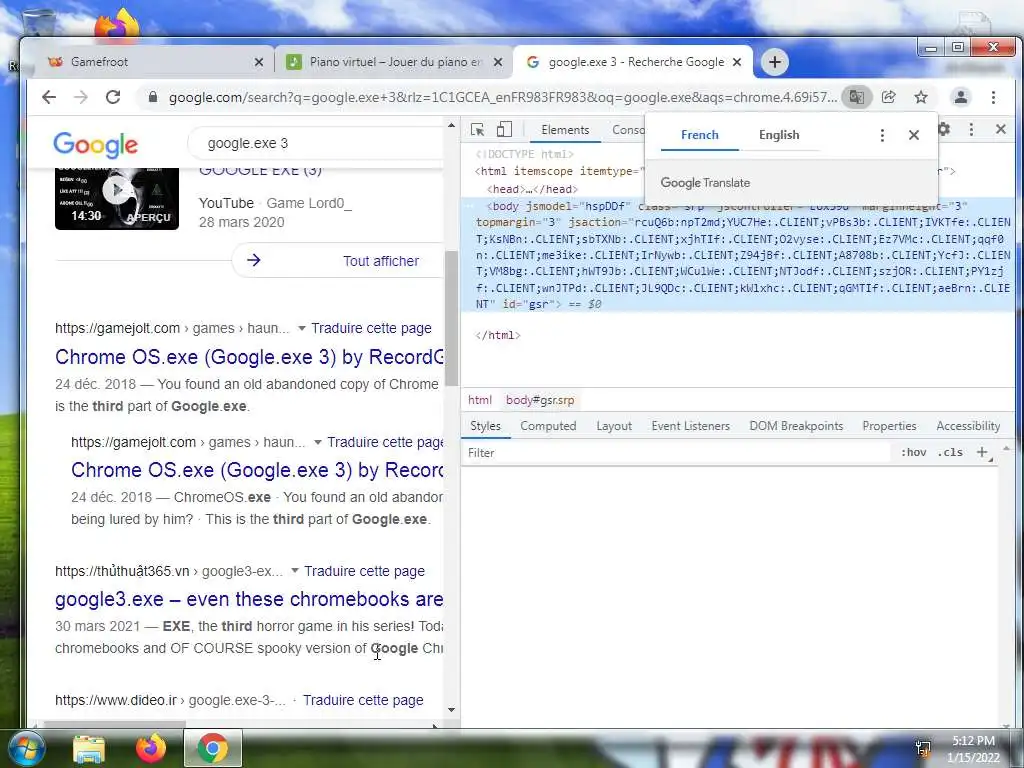
Task: Click the scrollbar down arrow of results
Action: click(x=451, y=710)
